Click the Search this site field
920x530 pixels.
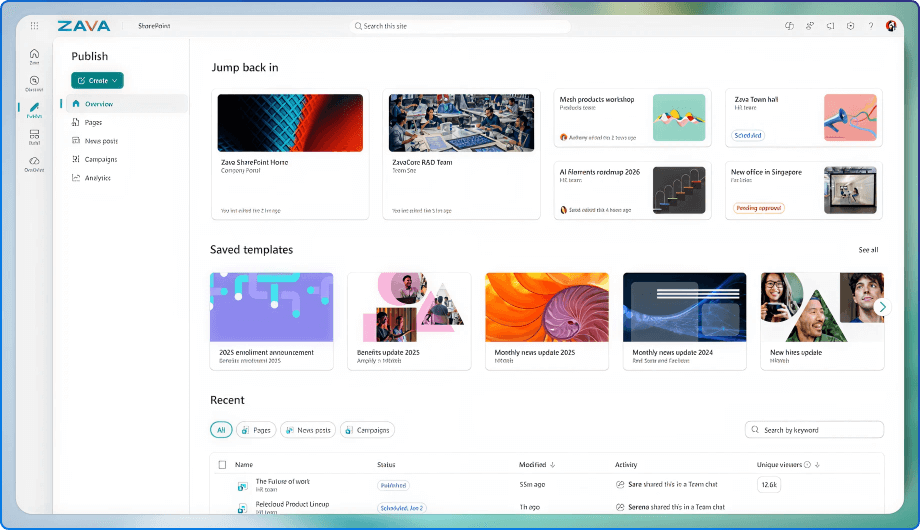(460, 26)
